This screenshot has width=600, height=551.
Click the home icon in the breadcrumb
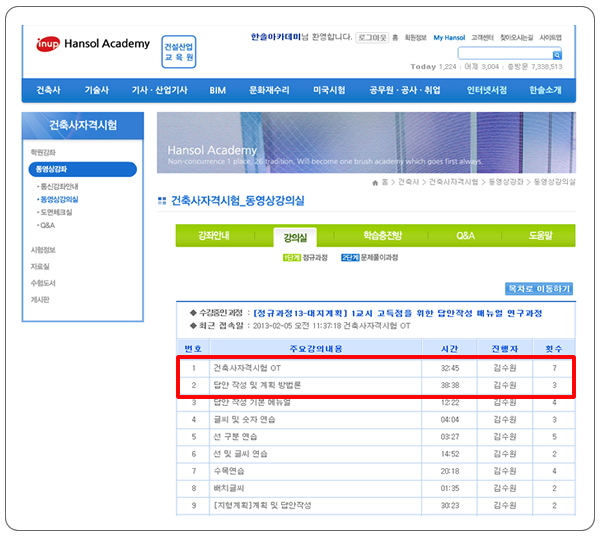(x=375, y=183)
